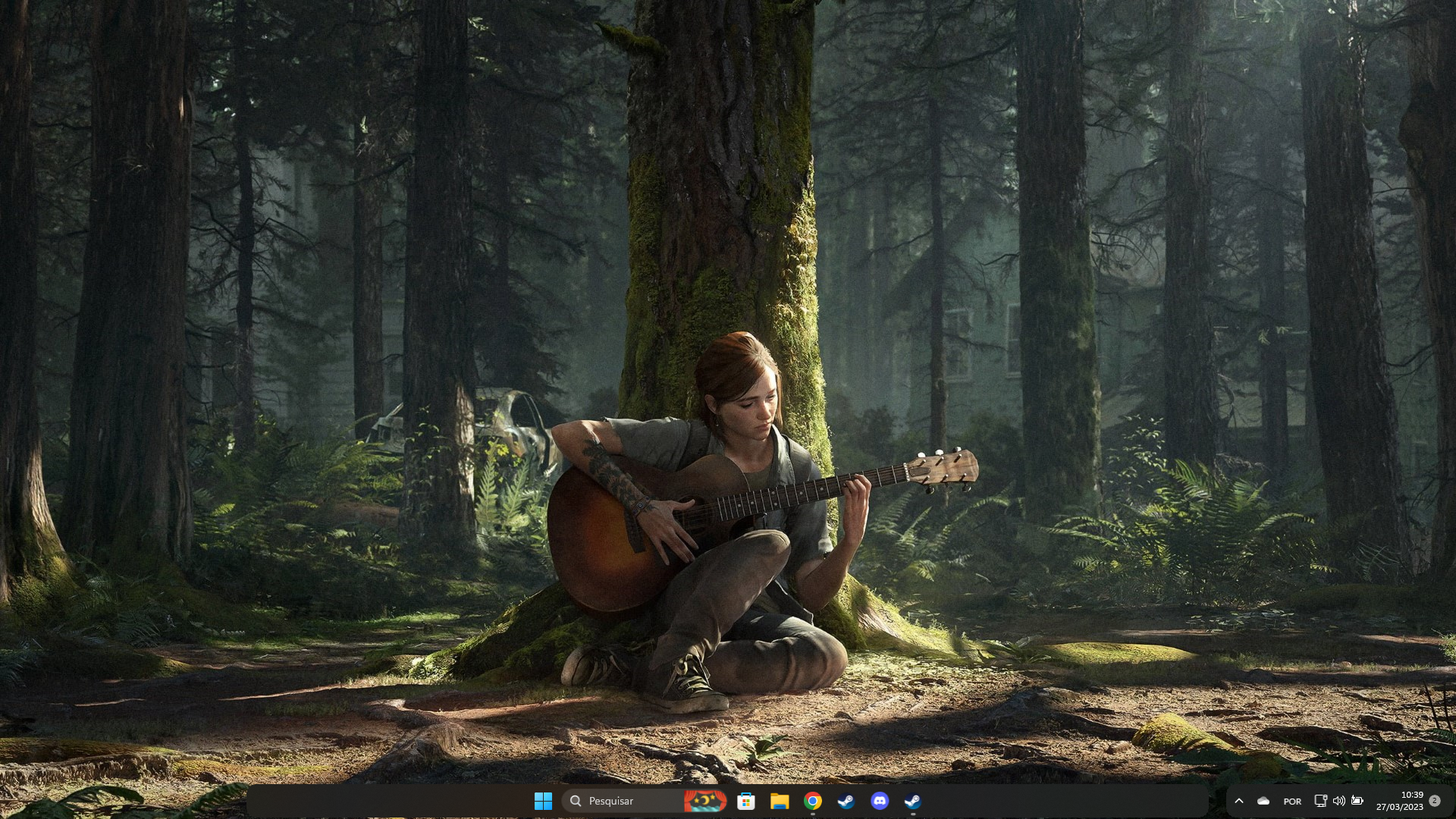
Task: Open the night-sky search highlight illustration
Action: [x=704, y=801]
